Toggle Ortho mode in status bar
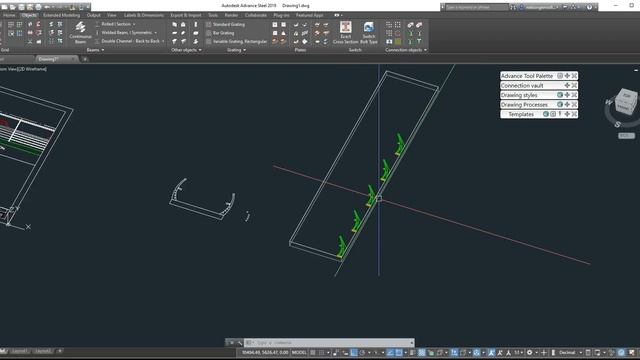The height and width of the screenshot is (360, 640). coord(354,352)
